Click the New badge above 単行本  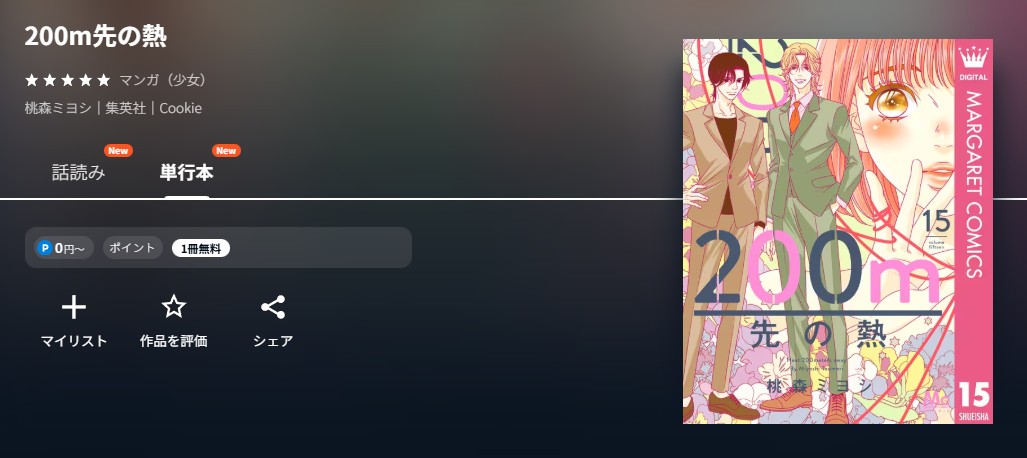226,151
